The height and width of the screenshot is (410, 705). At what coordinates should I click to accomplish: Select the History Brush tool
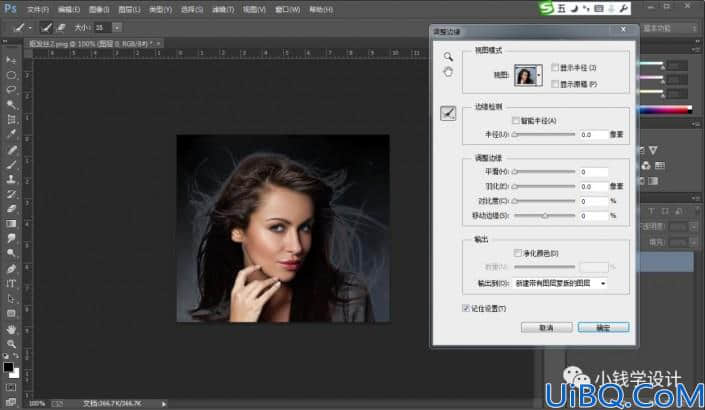coord(11,194)
